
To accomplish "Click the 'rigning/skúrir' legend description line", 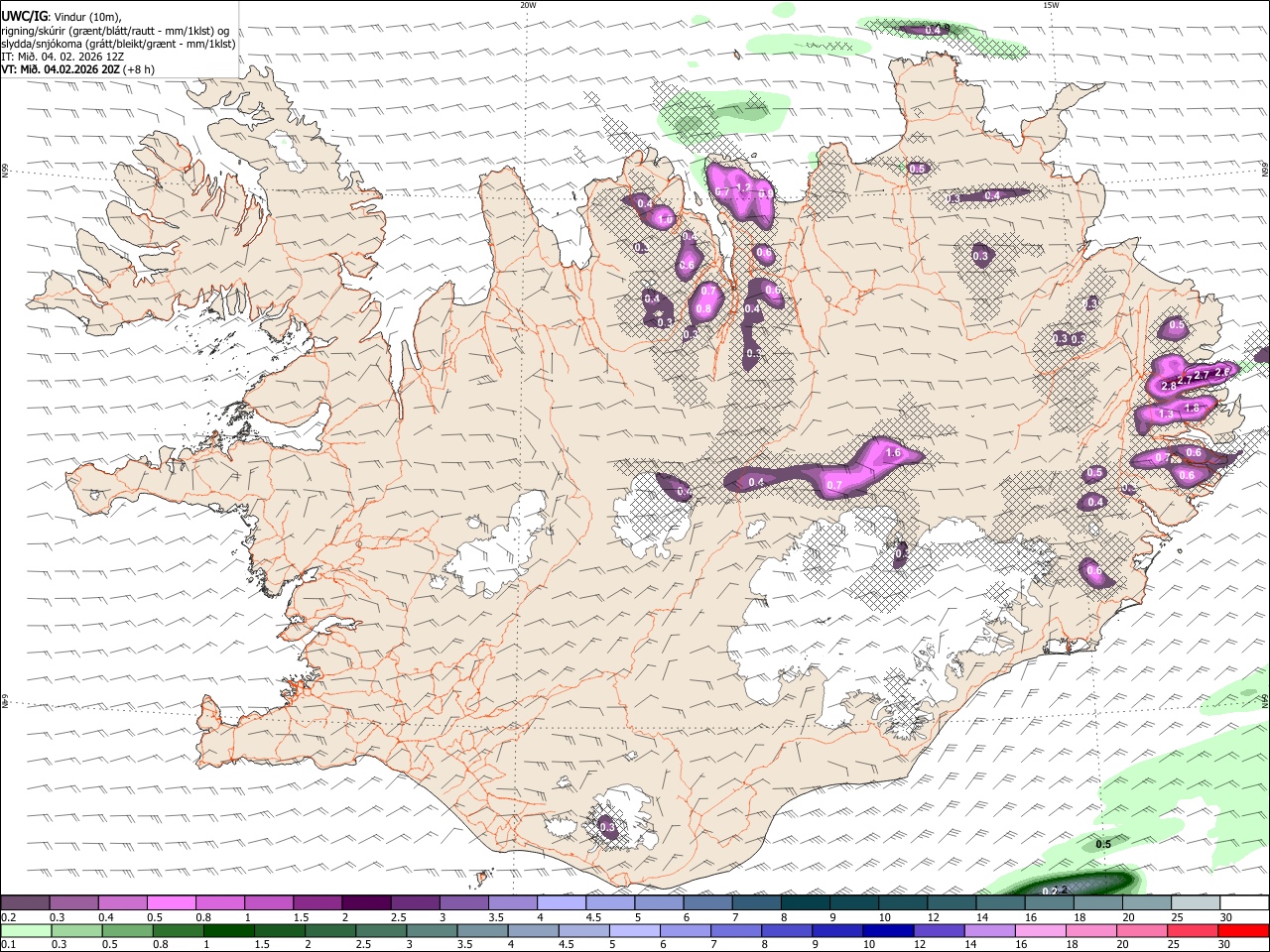I will 114,30.
